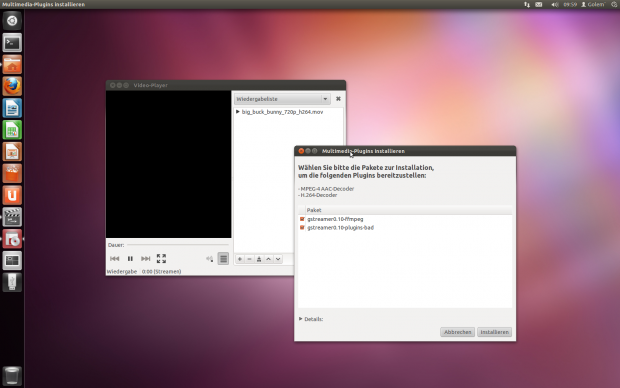Open Ubuntu One icon in dock
This screenshot has width=620, height=388.
point(12,195)
